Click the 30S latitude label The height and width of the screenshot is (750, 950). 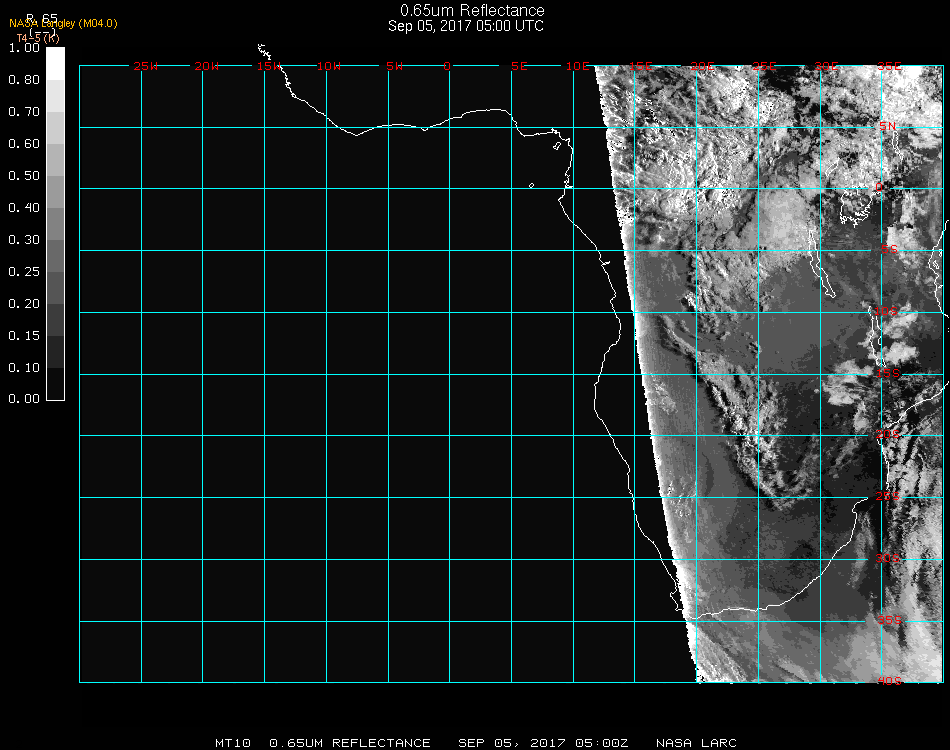pos(888,558)
